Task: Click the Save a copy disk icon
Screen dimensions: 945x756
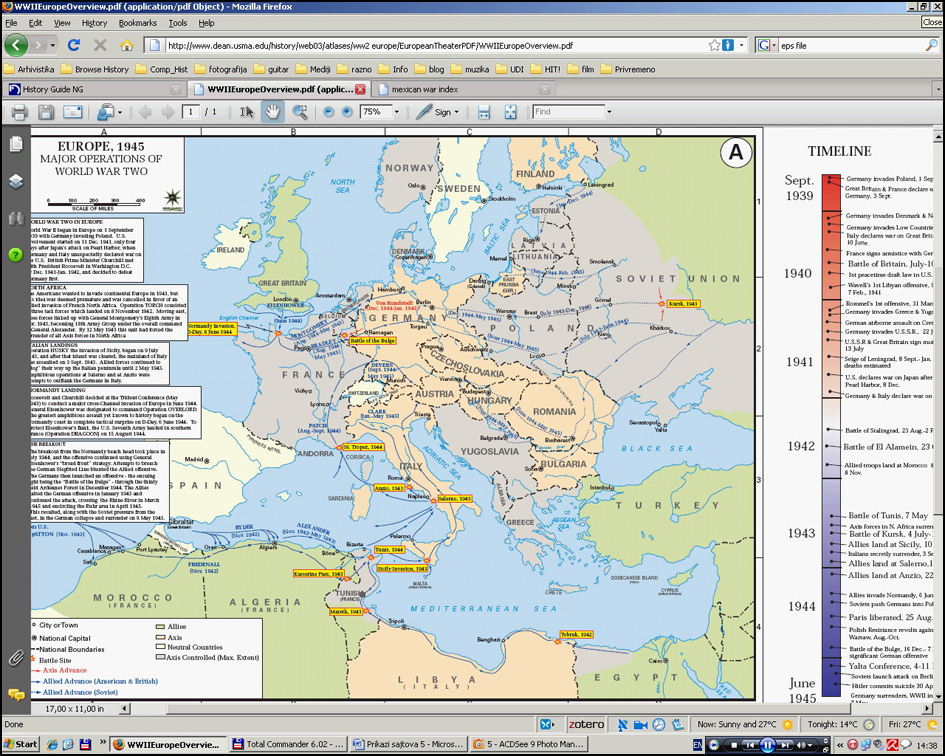Action: (x=46, y=112)
